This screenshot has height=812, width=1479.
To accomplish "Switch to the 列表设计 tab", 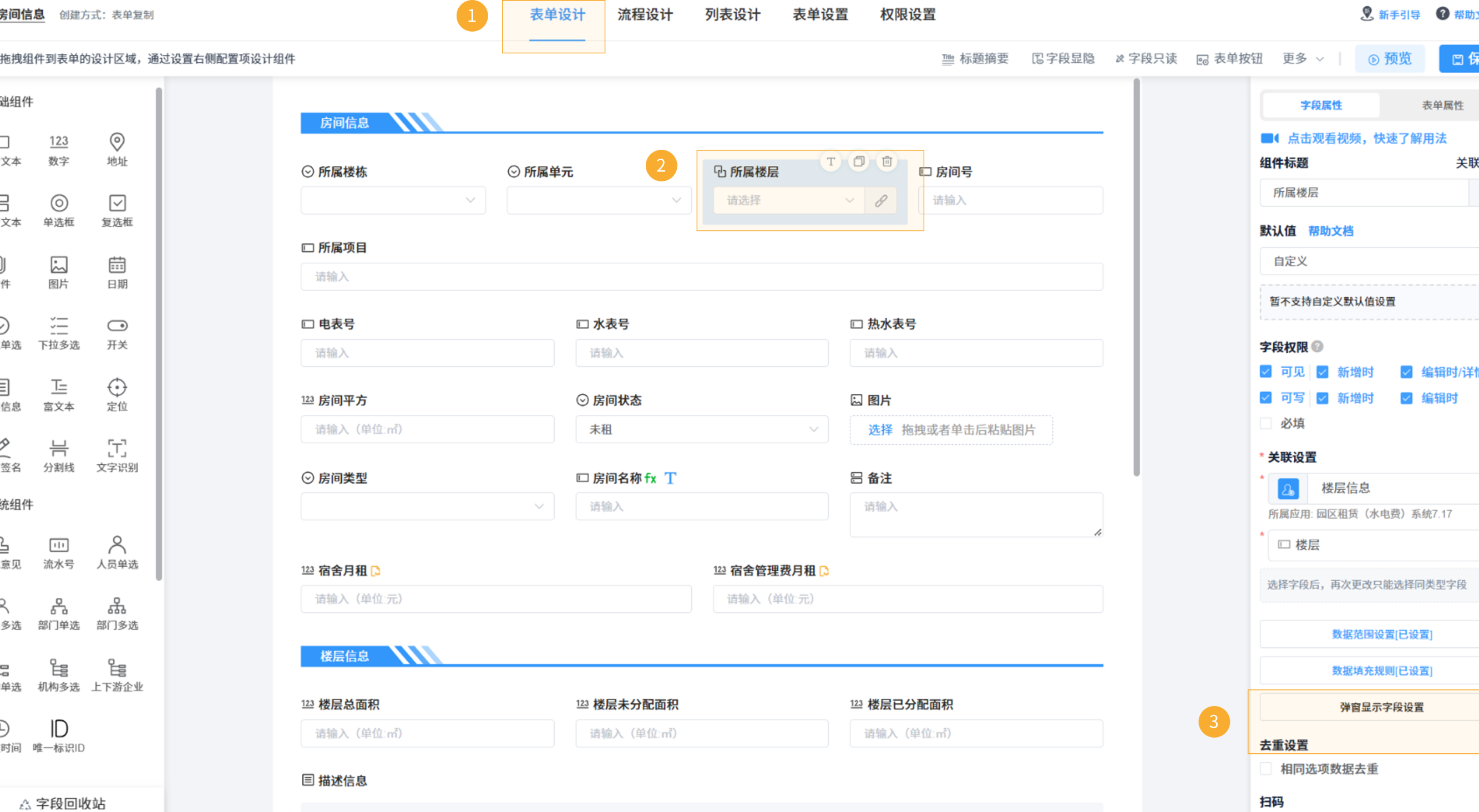I will pos(733,15).
